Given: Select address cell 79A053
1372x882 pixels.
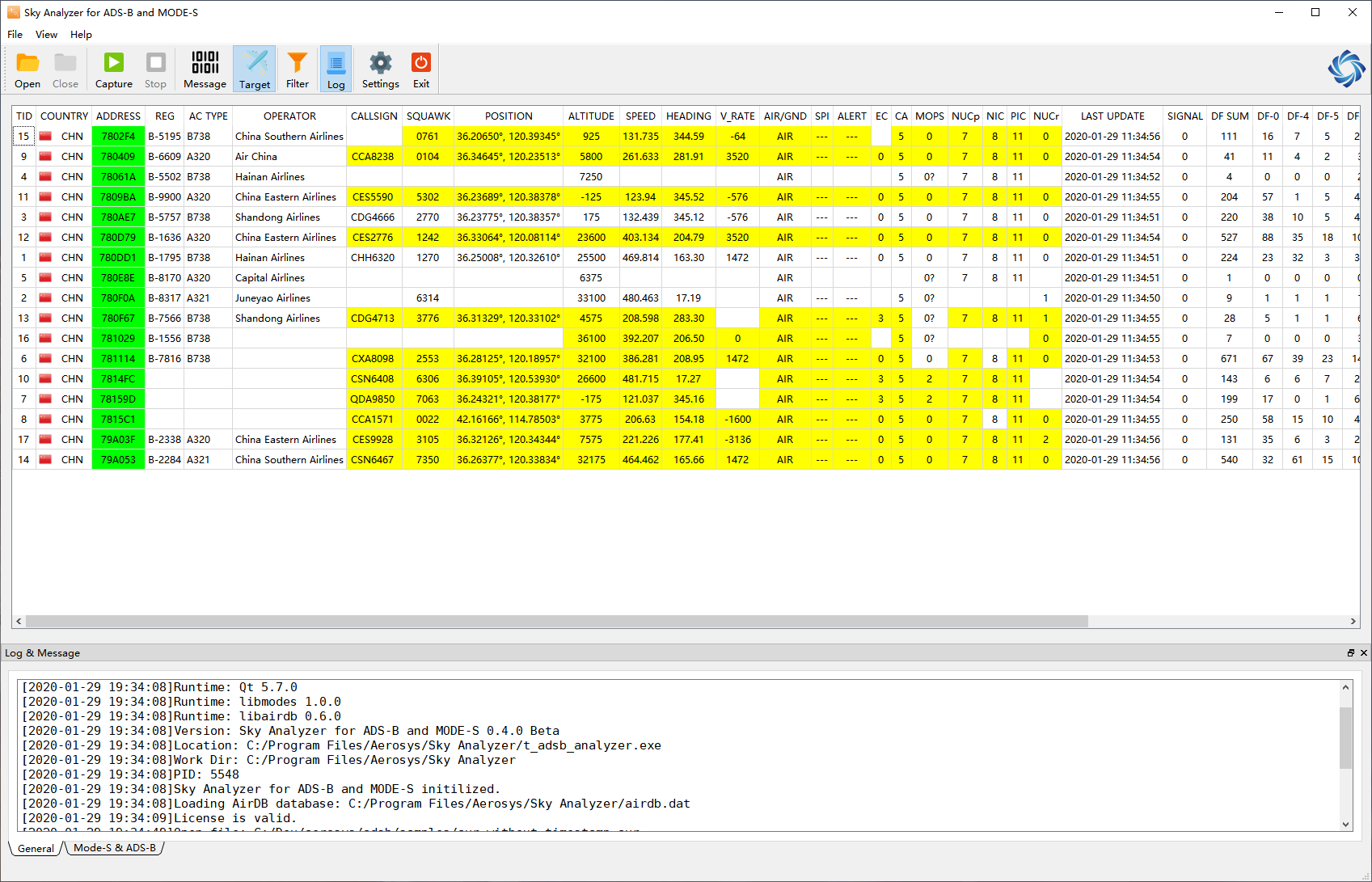Looking at the screenshot, I should pos(118,459).
